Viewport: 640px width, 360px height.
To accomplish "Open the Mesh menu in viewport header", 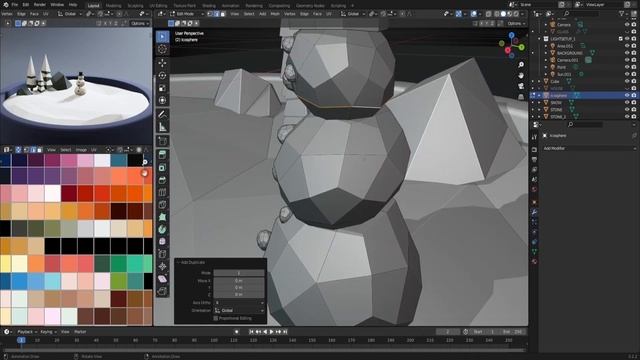I will [x=275, y=14].
